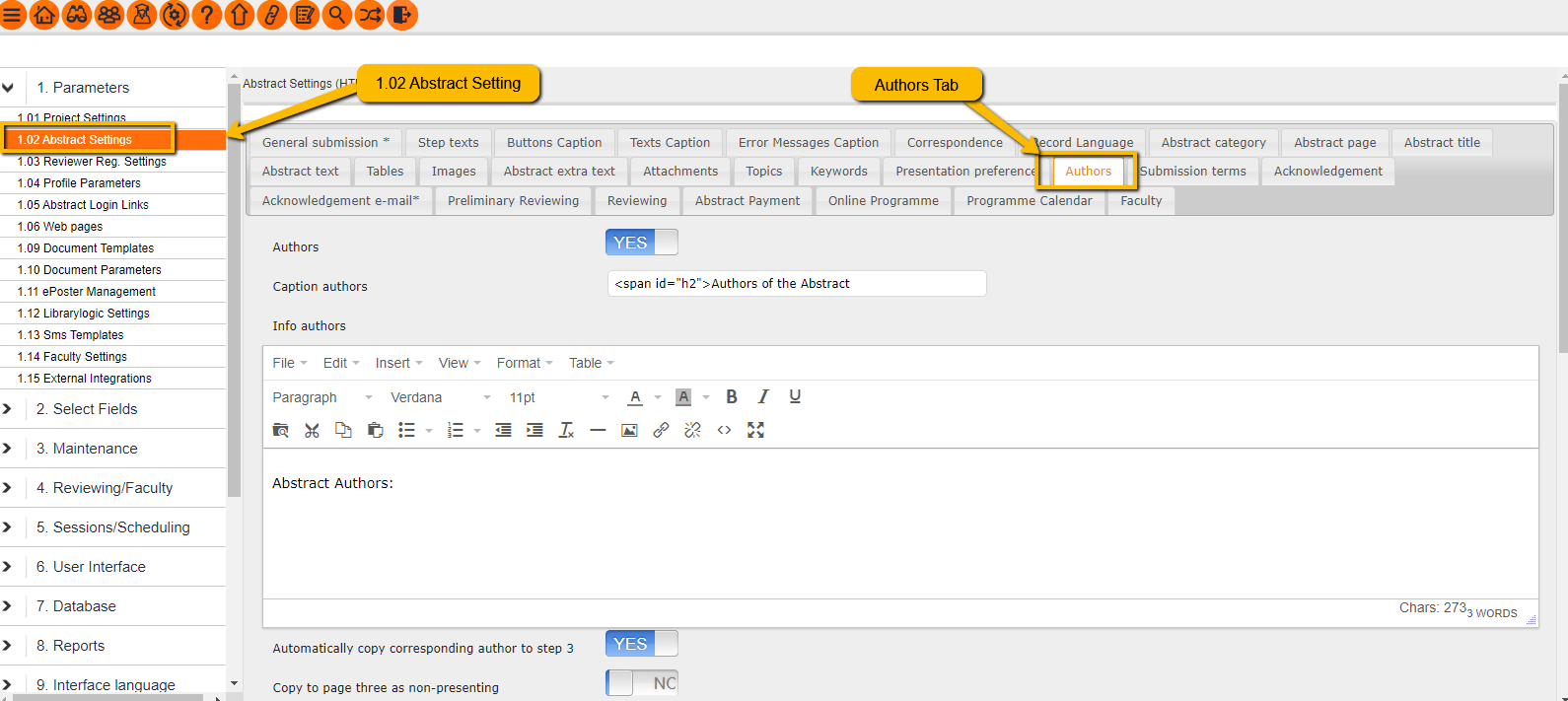Open source code view in editor
Screen dimensions: 1568x701
[724, 430]
